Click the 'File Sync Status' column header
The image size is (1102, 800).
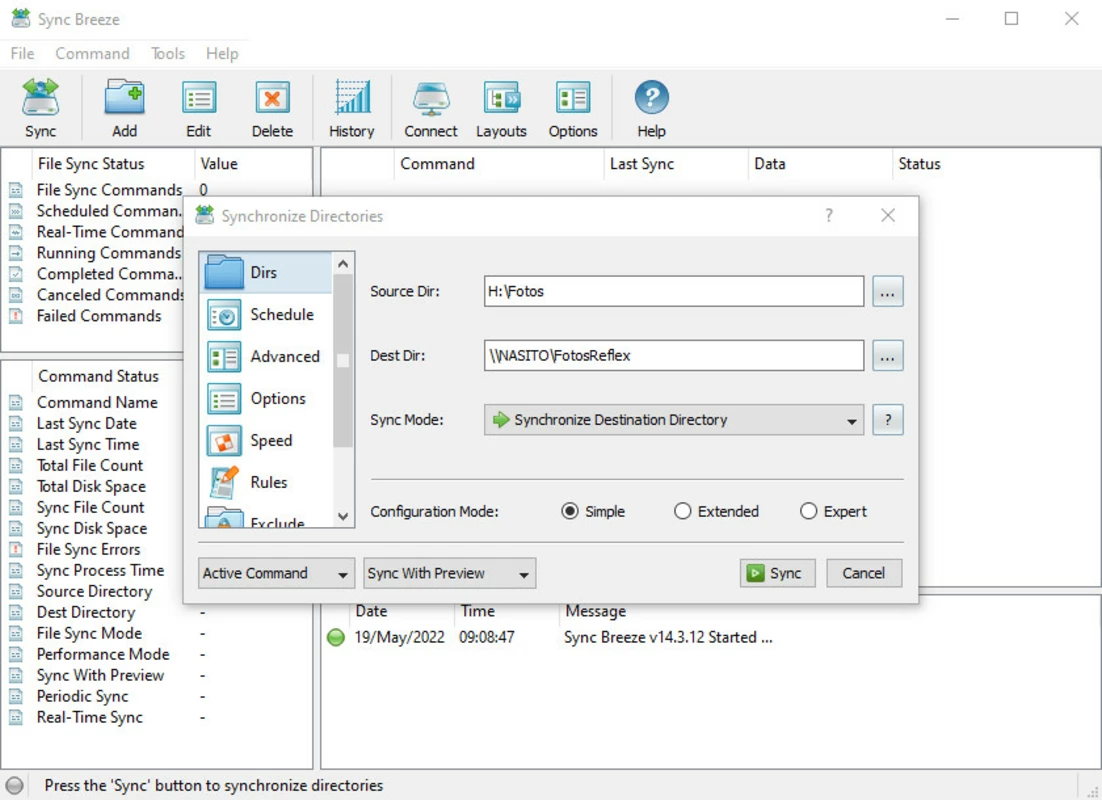(x=112, y=164)
